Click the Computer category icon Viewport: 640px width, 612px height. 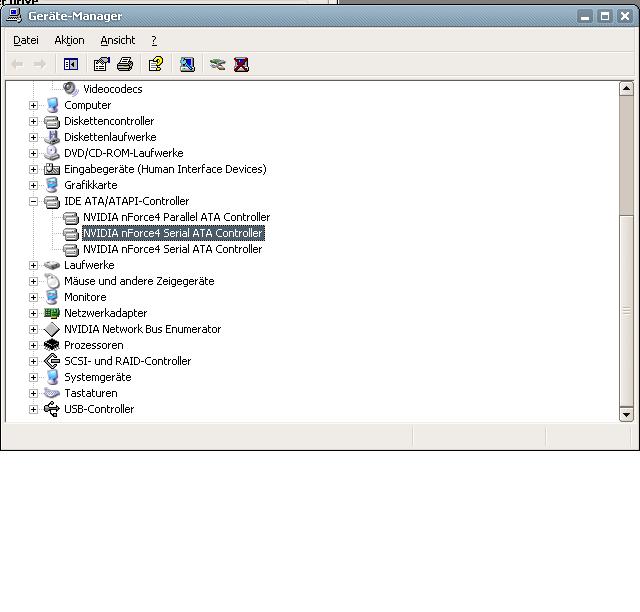52,105
